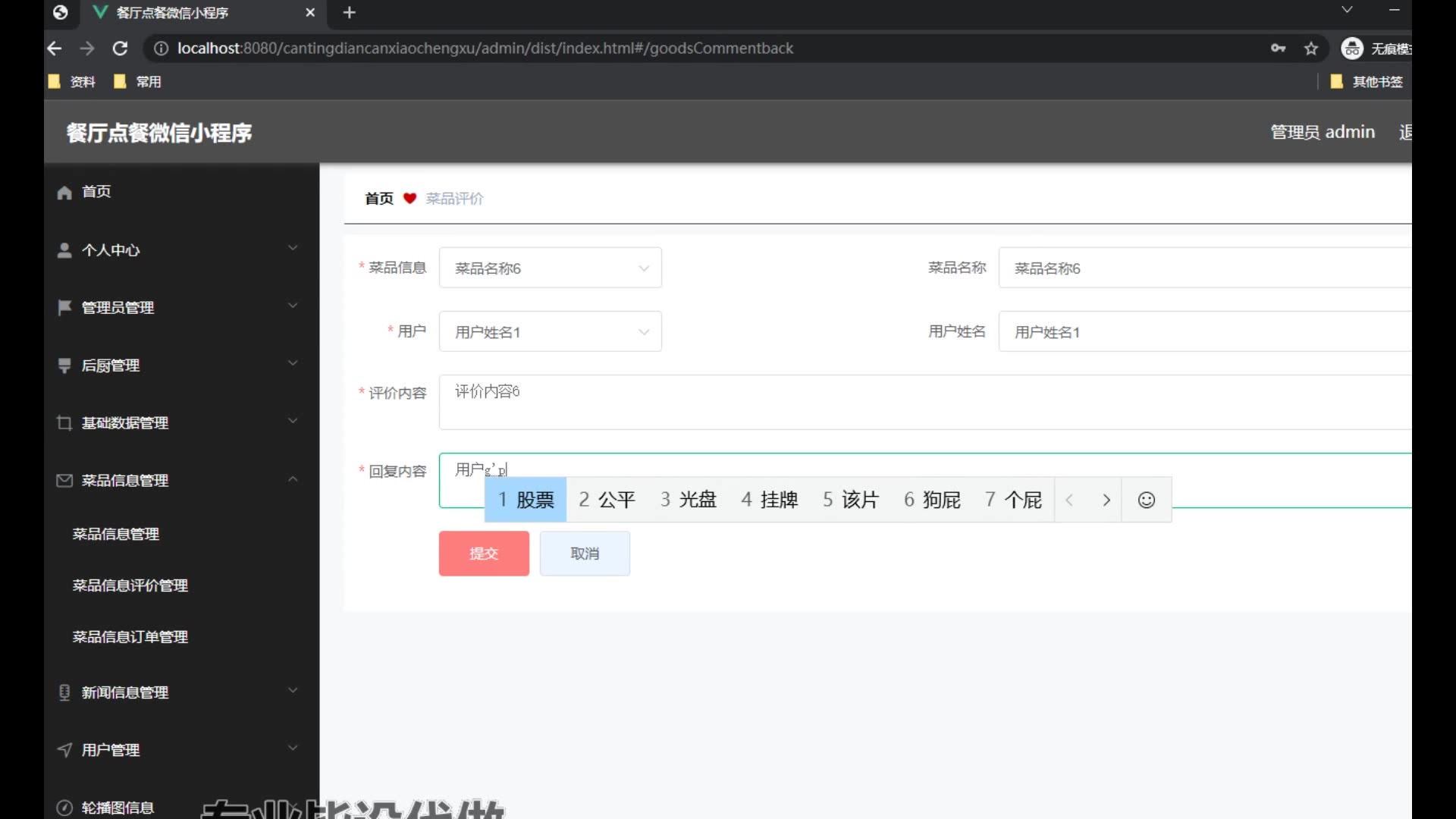Click the emoji smiley in the IME bar
The height and width of the screenshot is (819, 1456).
click(x=1146, y=500)
